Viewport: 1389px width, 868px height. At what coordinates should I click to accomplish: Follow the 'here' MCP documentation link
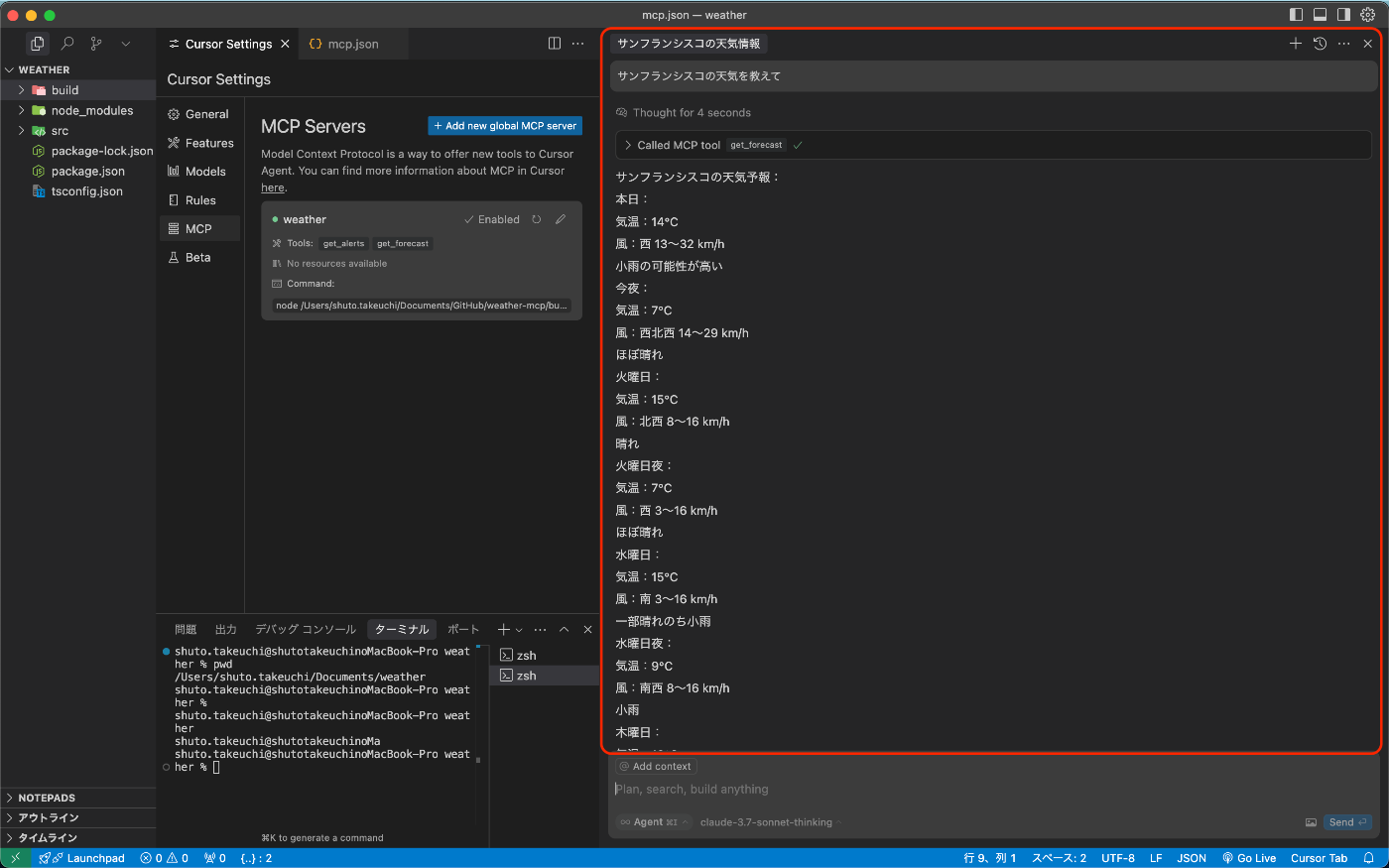(273, 187)
